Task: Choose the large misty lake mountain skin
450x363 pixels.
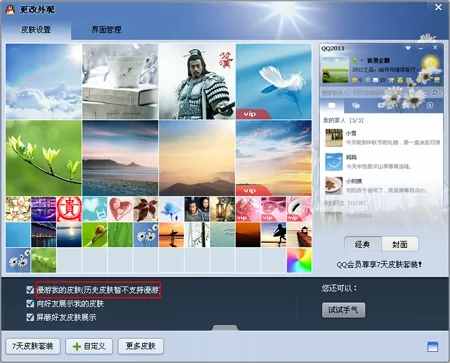Action: (120, 158)
